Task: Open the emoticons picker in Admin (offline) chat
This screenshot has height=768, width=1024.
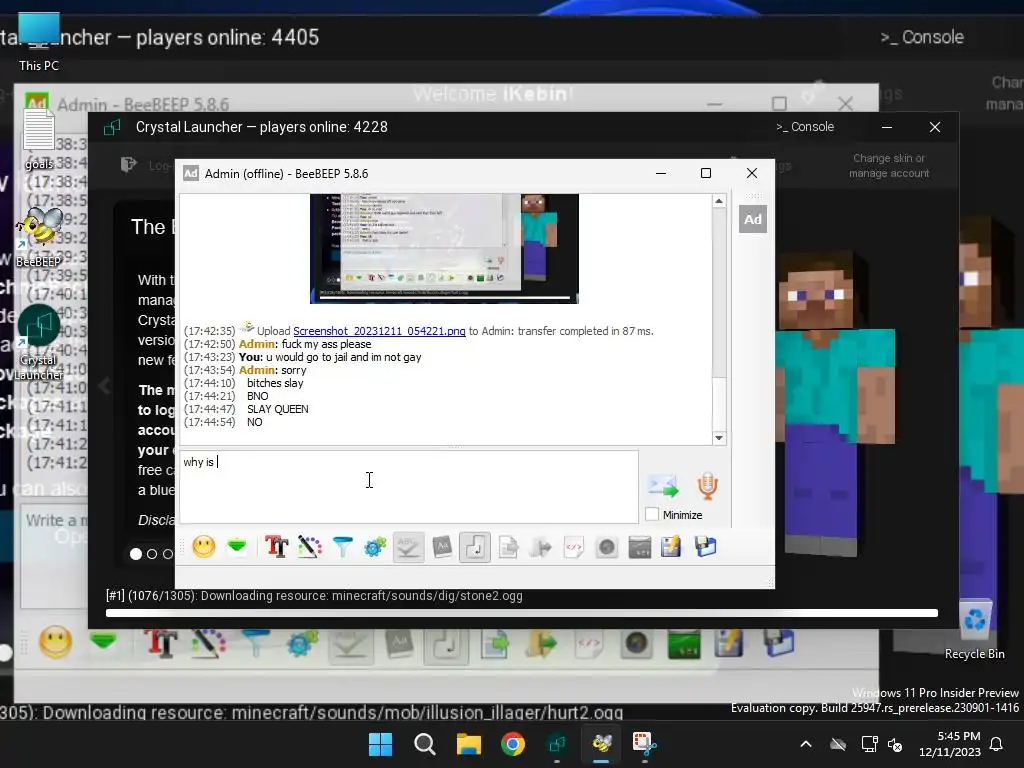Action: click(x=204, y=547)
